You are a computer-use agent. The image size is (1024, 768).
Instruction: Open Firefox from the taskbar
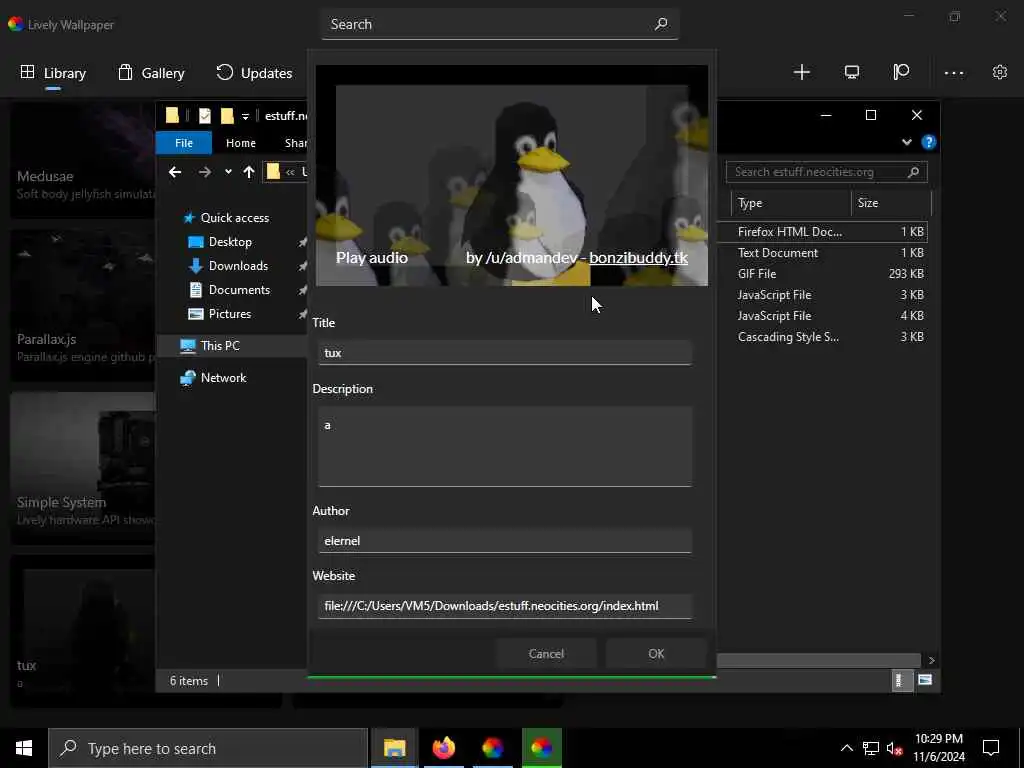(x=443, y=748)
